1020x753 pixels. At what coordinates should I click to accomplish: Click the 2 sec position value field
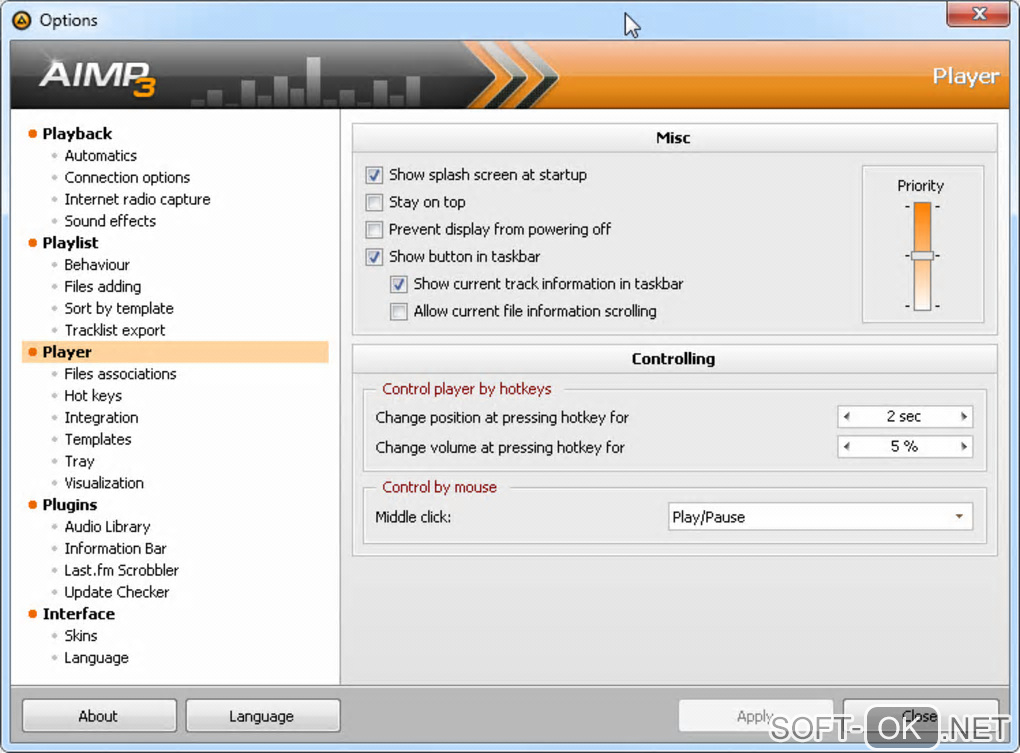905,416
